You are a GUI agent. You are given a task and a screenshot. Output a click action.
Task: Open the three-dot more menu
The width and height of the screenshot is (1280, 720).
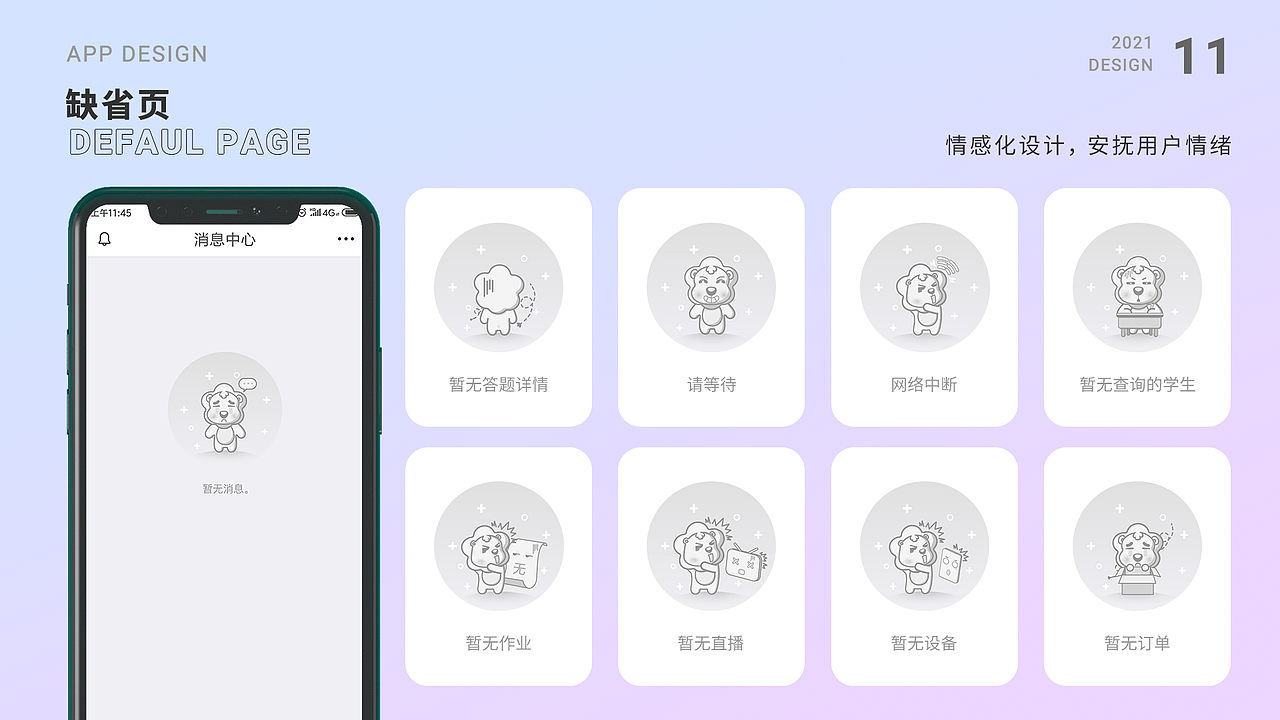click(346, 239)
